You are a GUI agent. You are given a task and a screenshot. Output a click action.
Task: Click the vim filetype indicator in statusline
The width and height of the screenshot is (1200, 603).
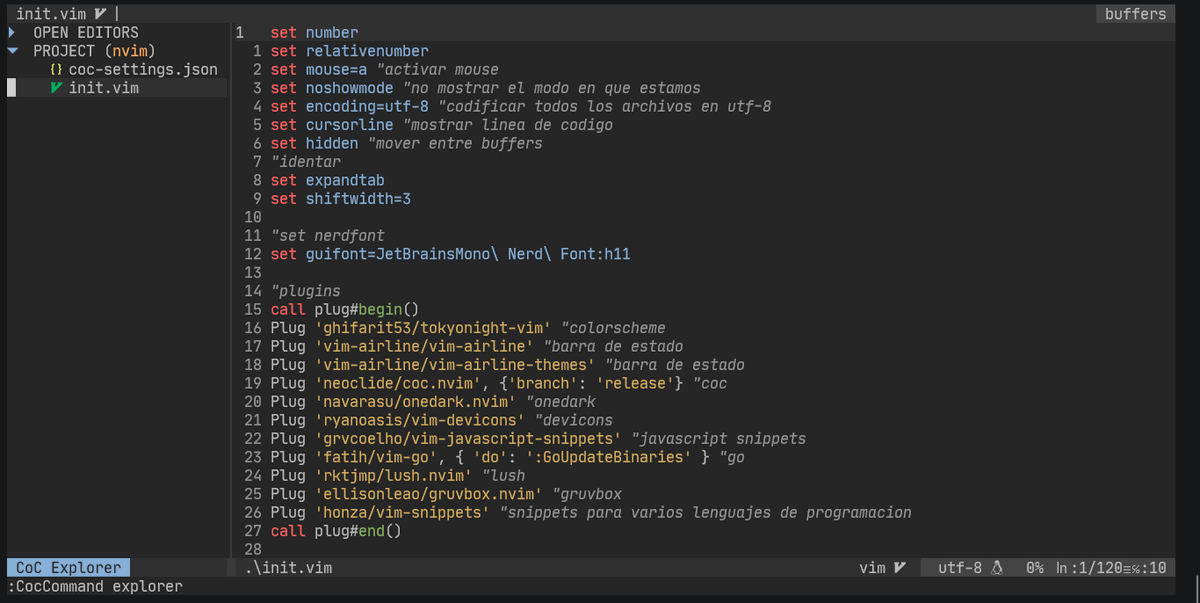[872, 568]
